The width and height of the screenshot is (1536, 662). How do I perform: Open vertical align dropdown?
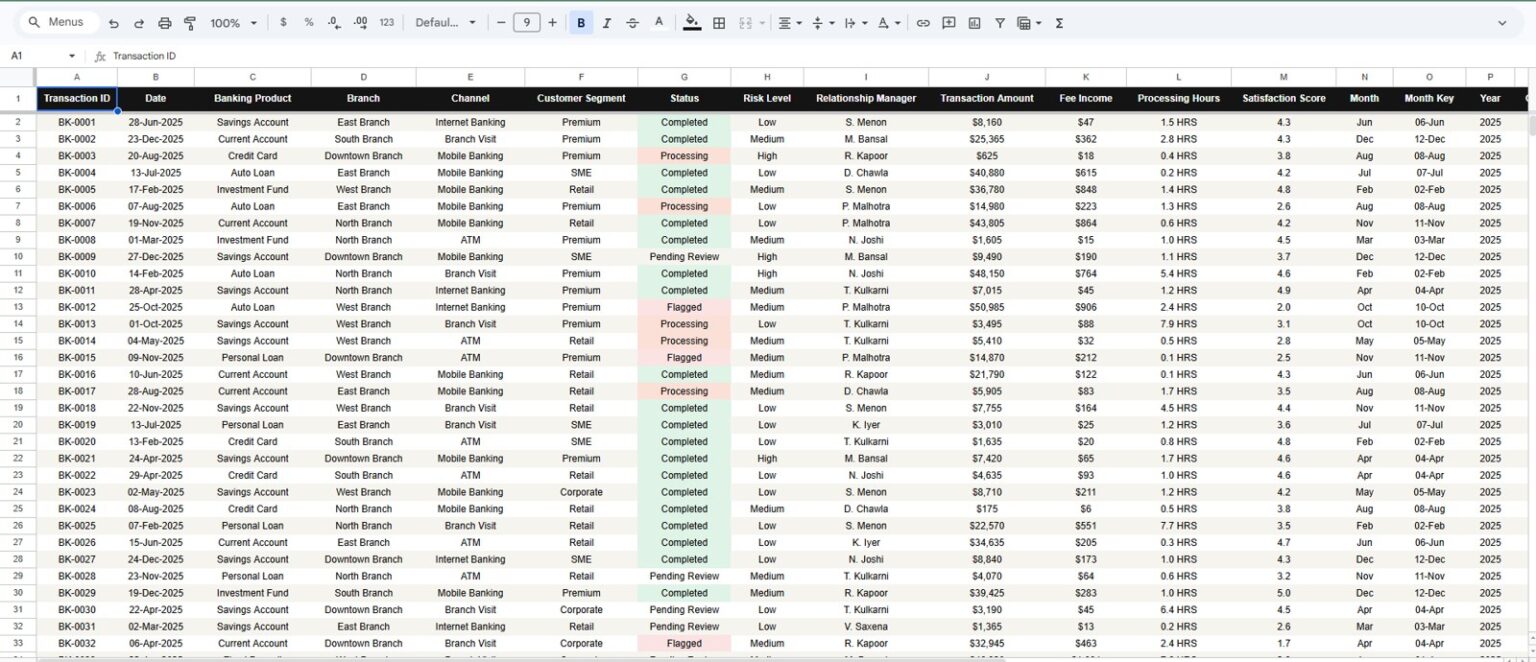pos(823,23)
